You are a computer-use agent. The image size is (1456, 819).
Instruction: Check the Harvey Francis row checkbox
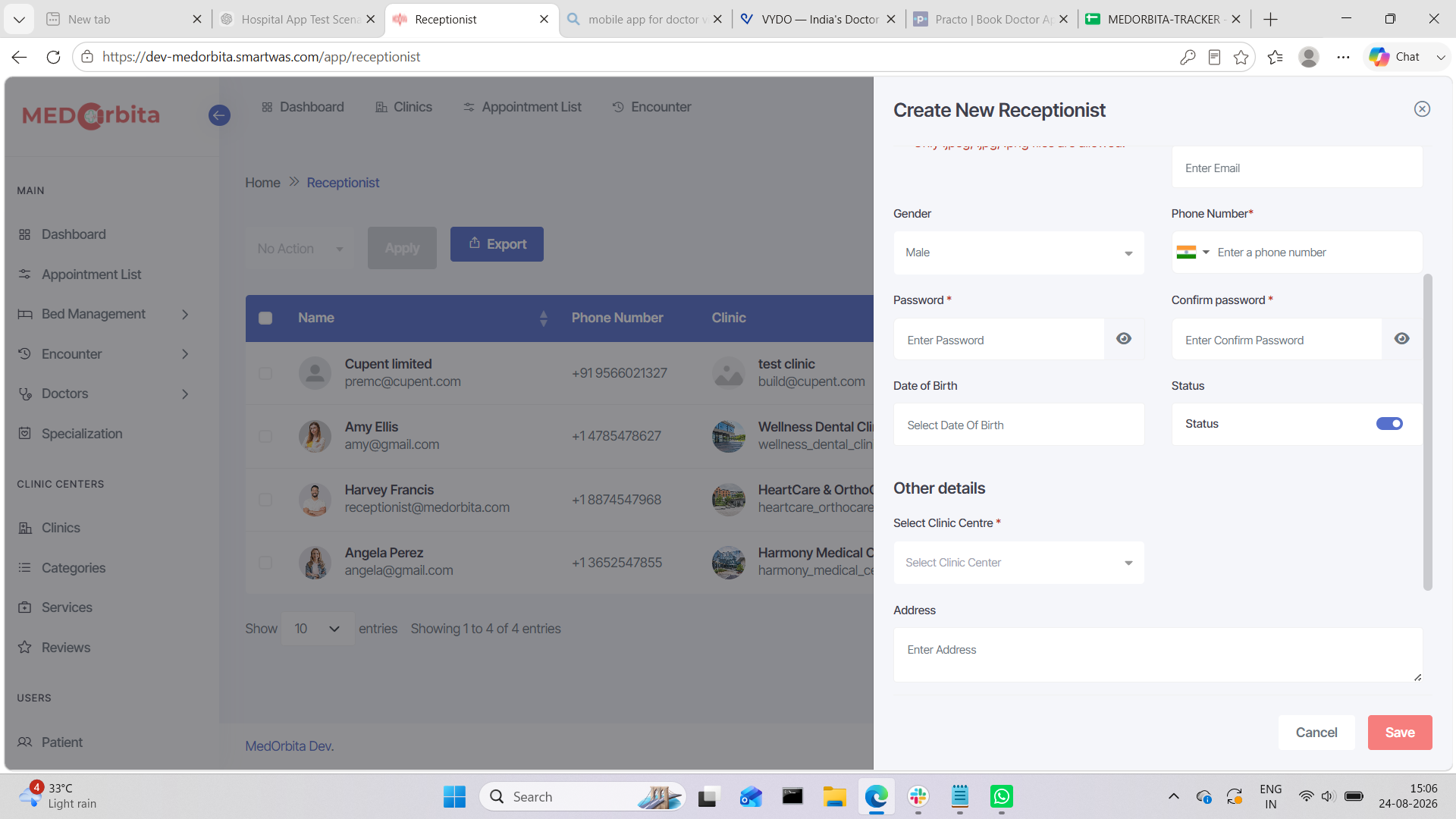pyautogui.click(x=265, y=500)
